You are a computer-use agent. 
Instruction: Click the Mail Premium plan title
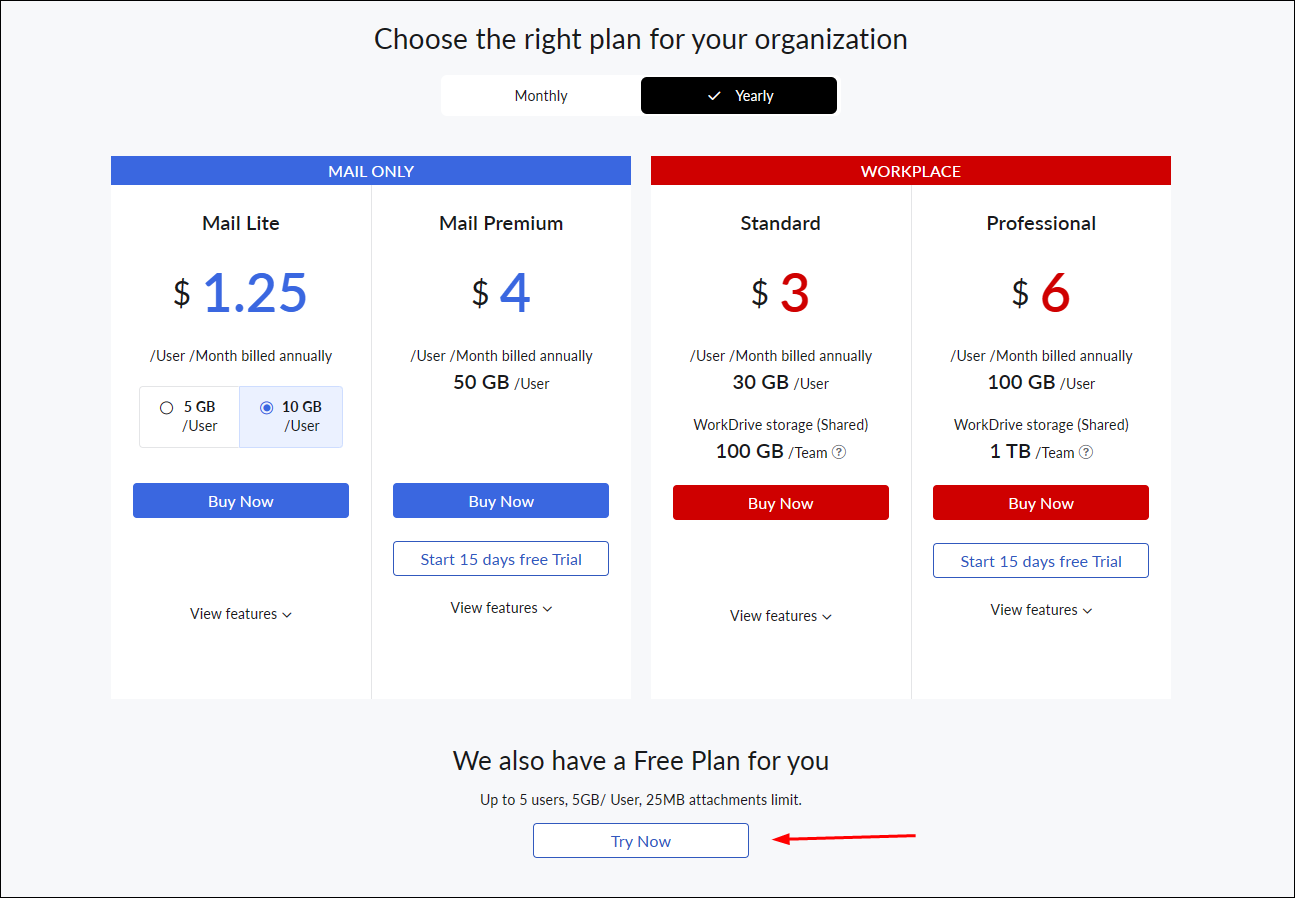coord(501,223)
